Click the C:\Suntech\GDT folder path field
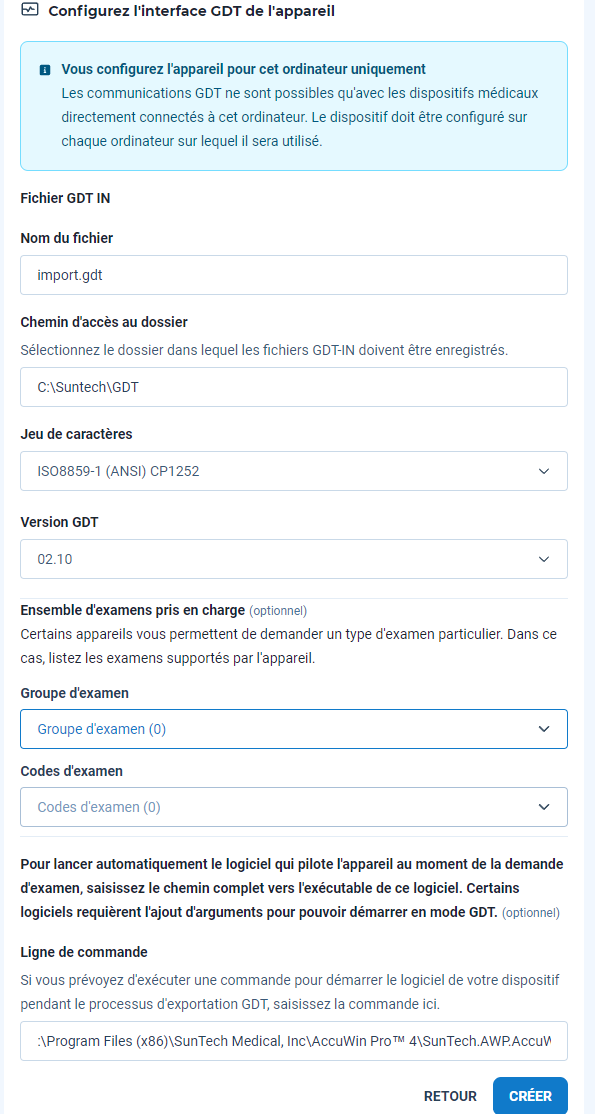595x1114 pixels. click(x=294, y=387)
